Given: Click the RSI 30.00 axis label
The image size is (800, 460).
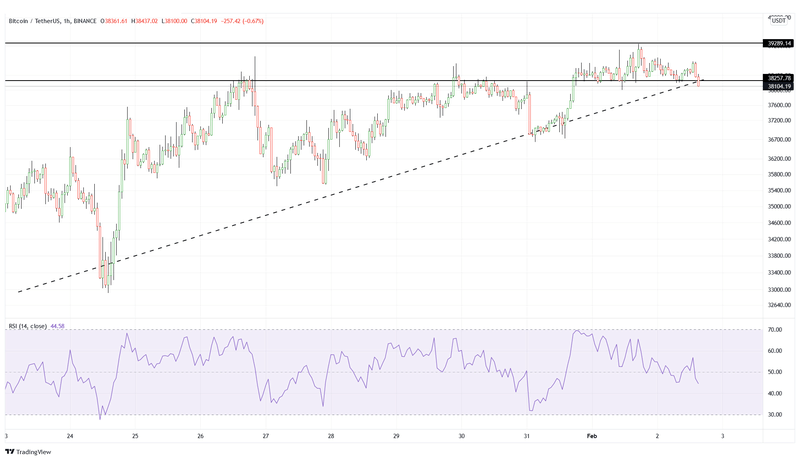Looking at the screenshot, I should pos(775,415).
